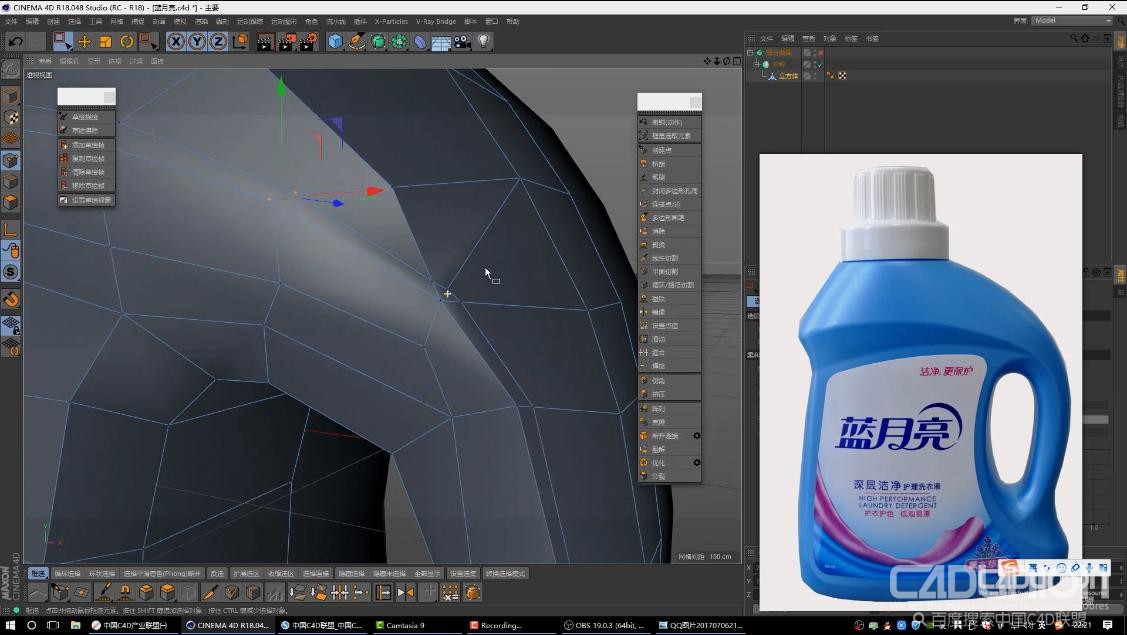Click the coordinate system icon

click(239, 42)
